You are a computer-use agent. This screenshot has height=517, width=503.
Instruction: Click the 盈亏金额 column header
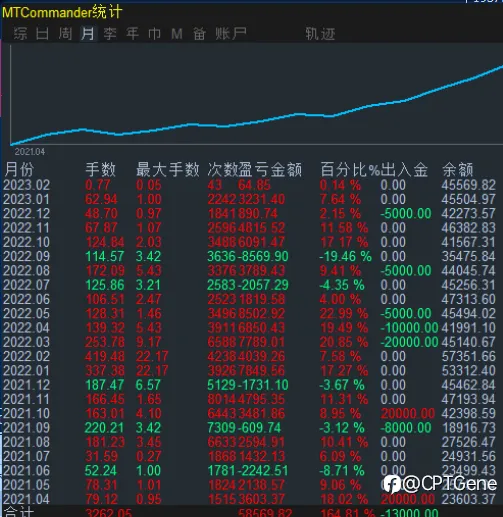point(270,169)
